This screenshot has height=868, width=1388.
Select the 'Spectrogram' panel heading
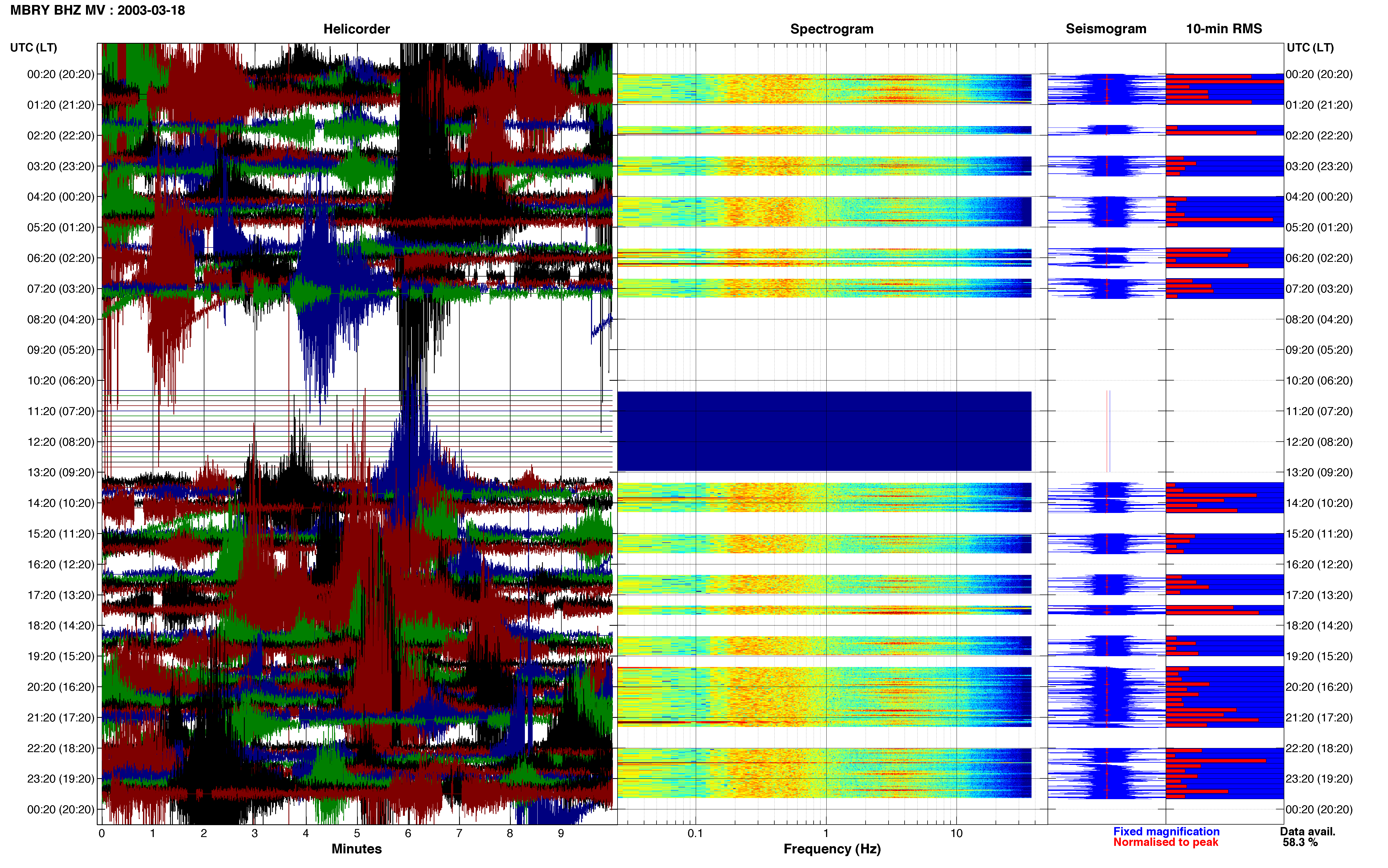(x=832, y=29)
